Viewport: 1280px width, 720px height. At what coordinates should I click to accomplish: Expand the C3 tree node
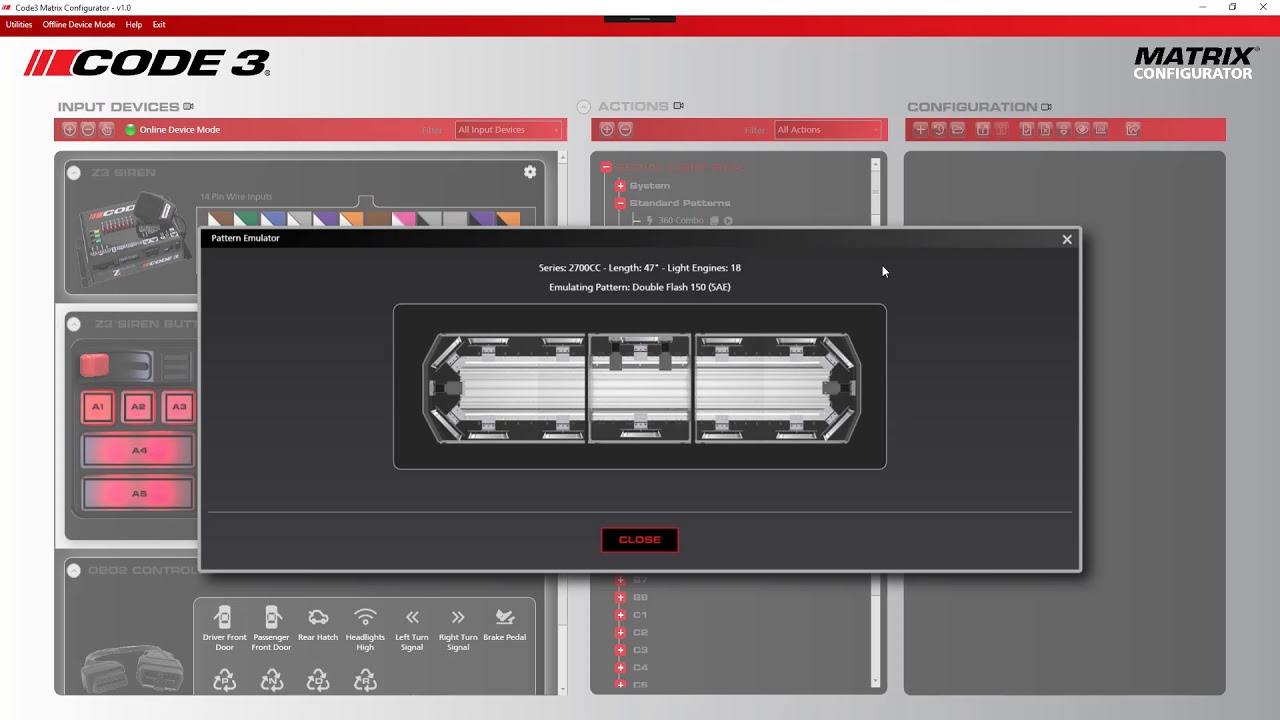pyautogui.click(x=620, y=650)
